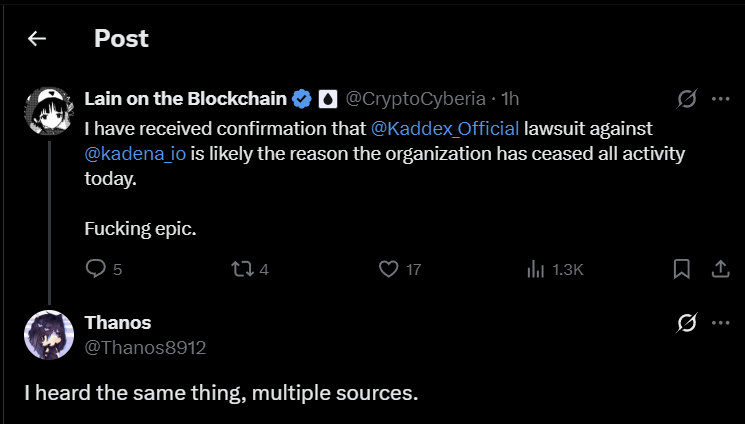Repost the Kaddex lawsuit post
The image size is (745, 424).
click(x=242, y=269)
